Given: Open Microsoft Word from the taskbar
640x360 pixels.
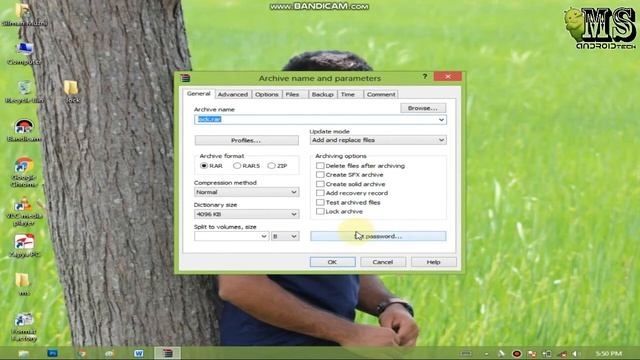Looking at the screenshot, I should [x=139, y=353].
